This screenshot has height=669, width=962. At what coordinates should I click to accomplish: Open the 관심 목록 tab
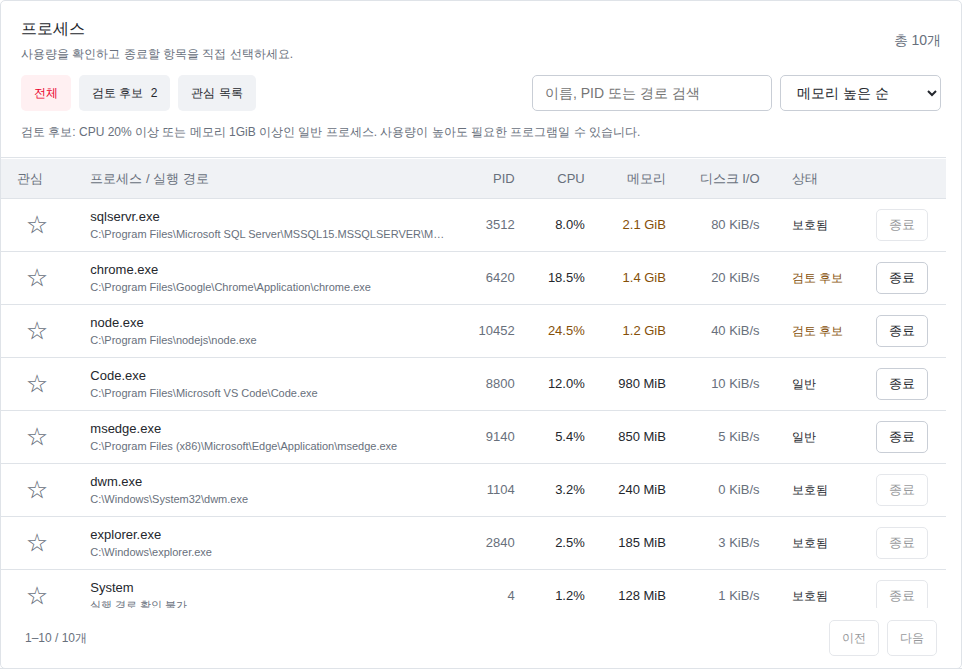point(217,93)
